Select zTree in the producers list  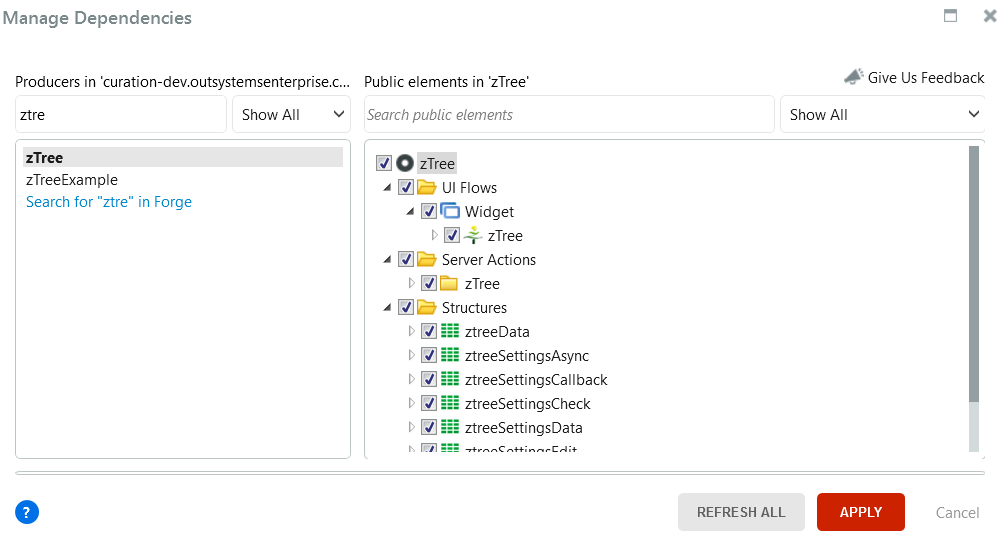click(183, 157)
